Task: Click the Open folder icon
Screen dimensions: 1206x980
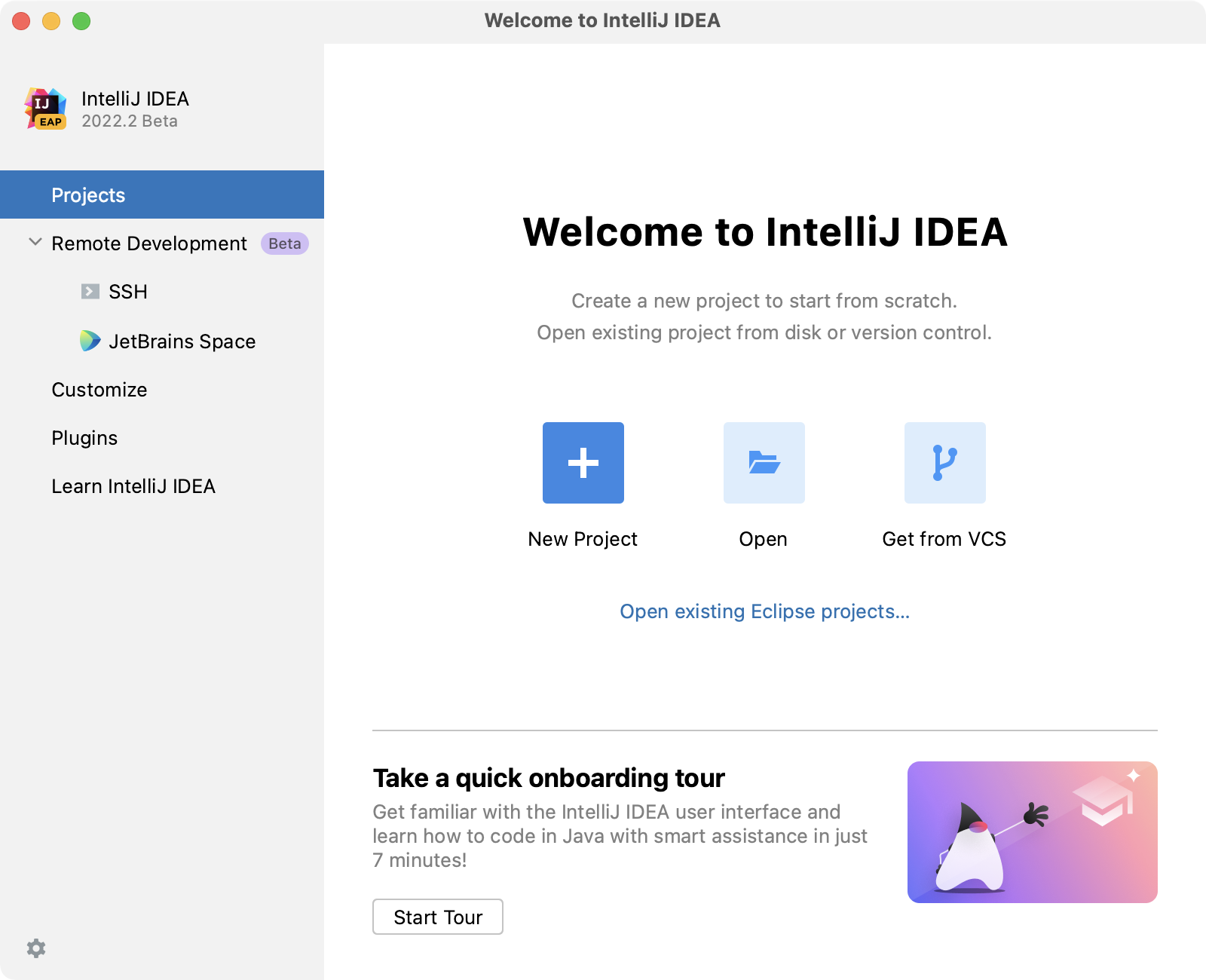Action: (764, 463)
